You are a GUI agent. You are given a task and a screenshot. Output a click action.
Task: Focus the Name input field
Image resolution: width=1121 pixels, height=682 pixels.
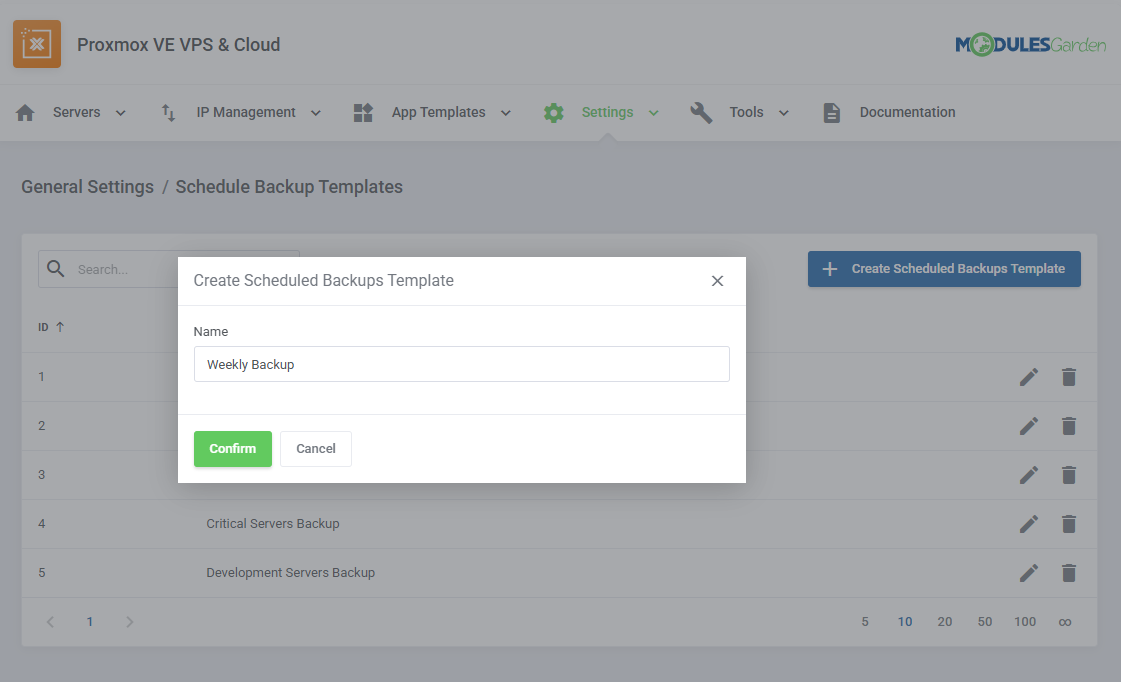tap(461, 365)
